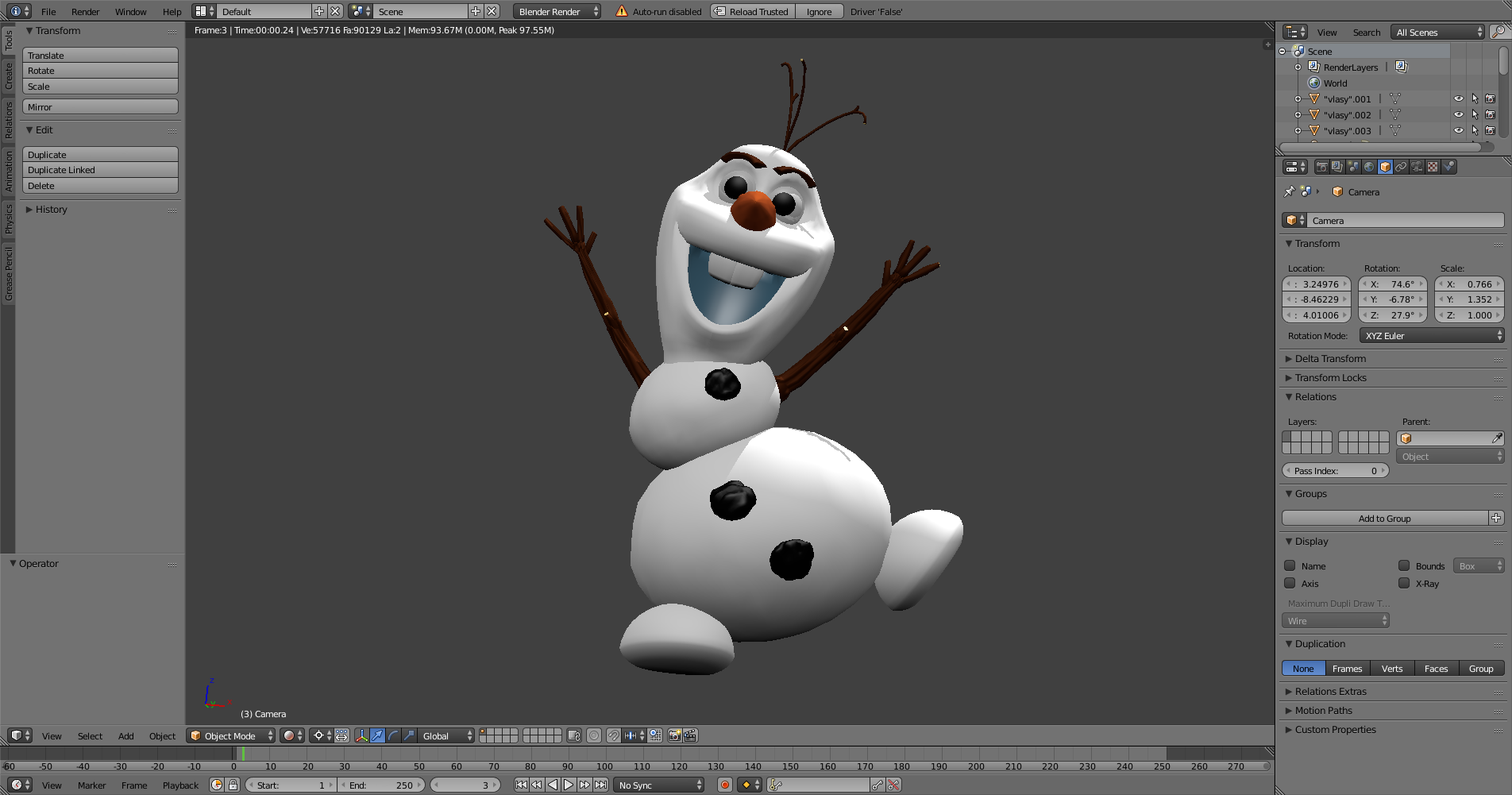Open the Object Mode dropdown
This screenshot has width=1512, height=795.
coord(231,735)
